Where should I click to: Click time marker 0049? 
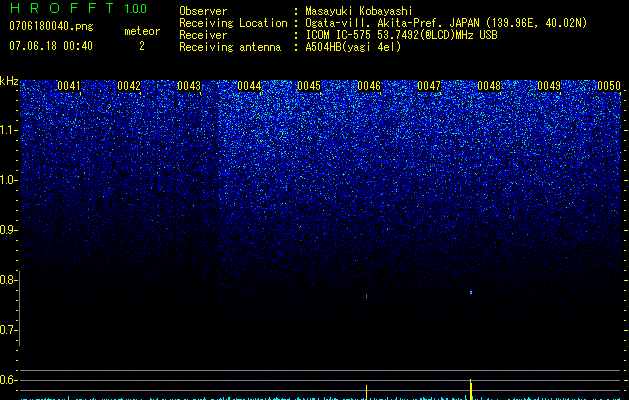point(549,86)
